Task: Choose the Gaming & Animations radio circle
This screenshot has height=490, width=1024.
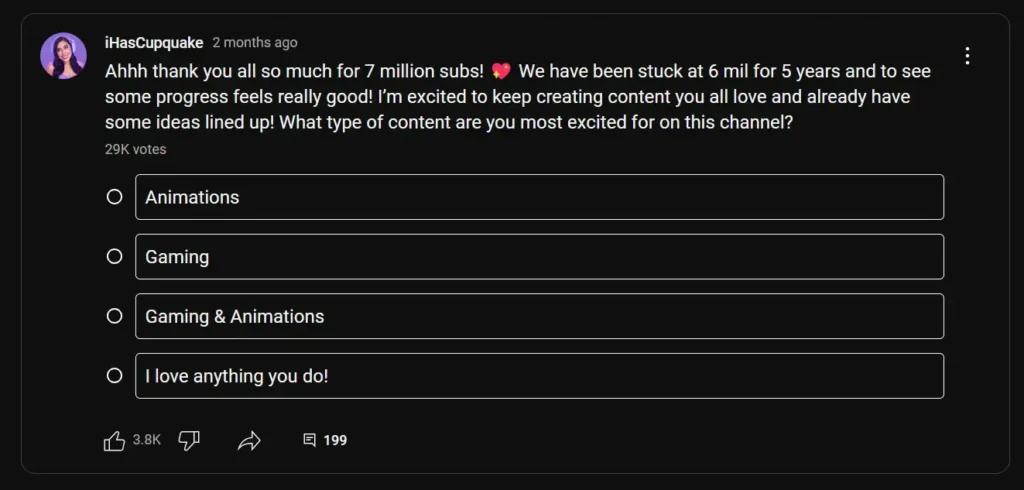Action: point(115,316)
